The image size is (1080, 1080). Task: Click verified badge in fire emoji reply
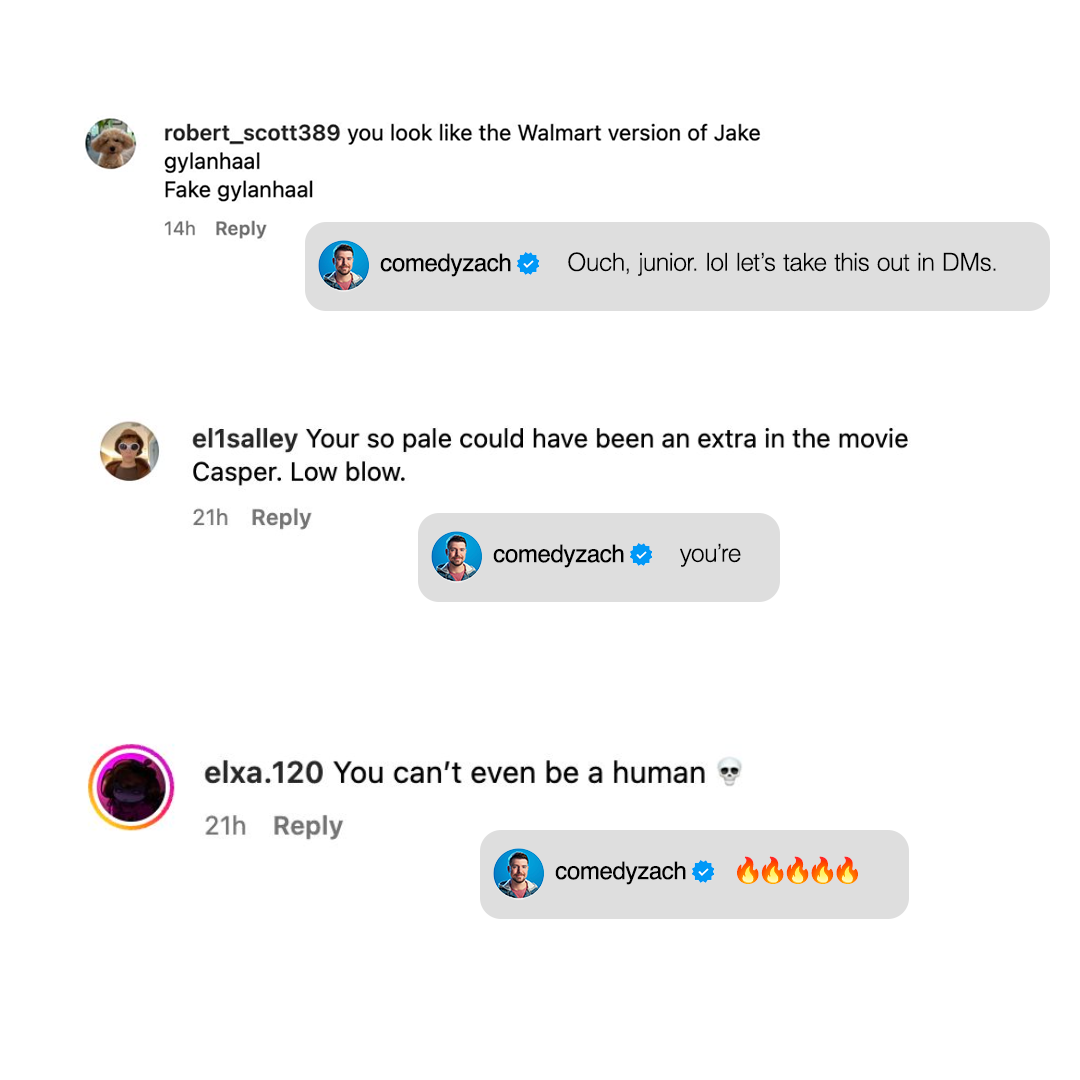pos(703,871)
